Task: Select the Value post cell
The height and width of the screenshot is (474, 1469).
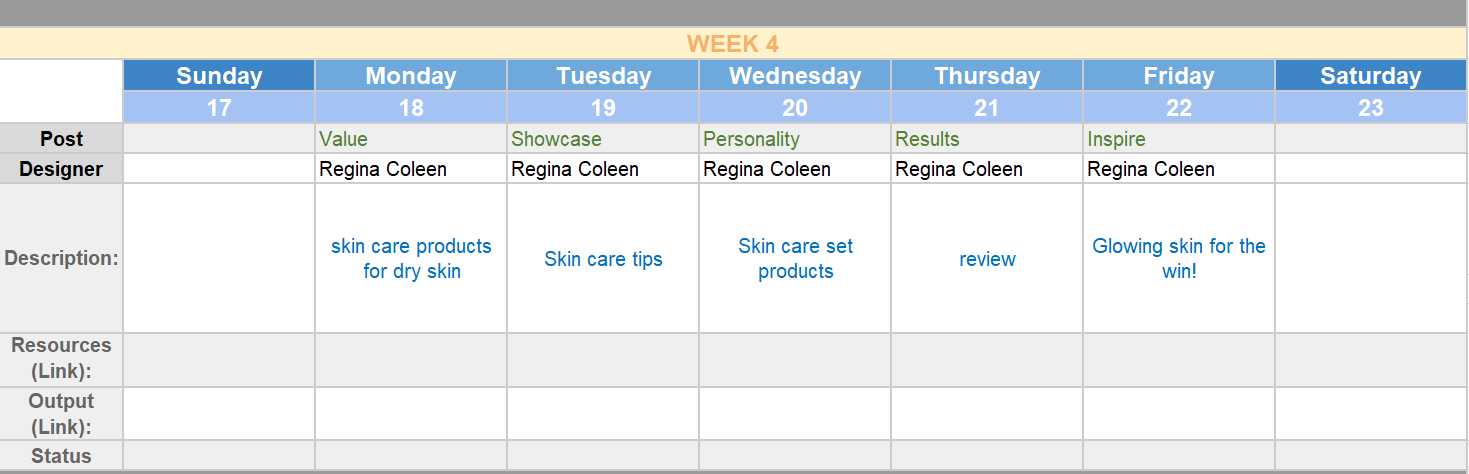Action: (411, 139)
